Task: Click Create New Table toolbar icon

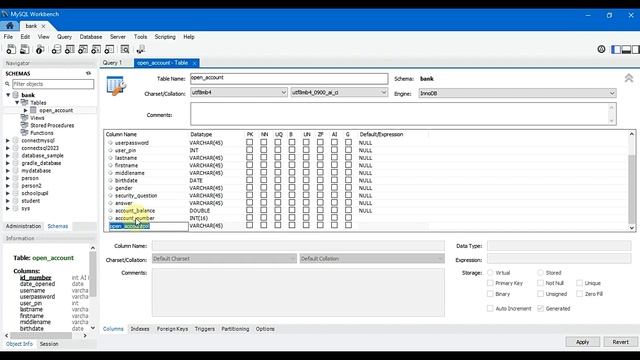Action: [x=70, y=49]
